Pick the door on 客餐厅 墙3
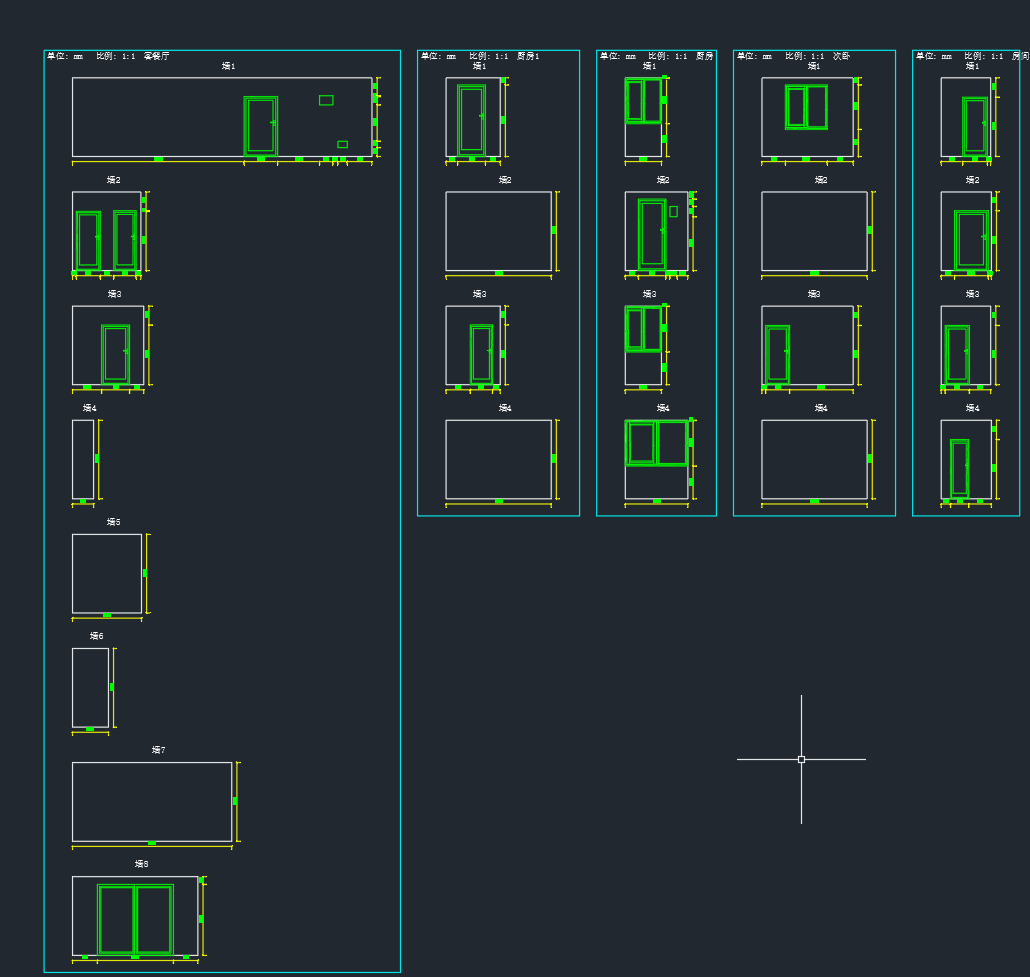The width and height of the screenshot is (1030, 977). coord(115,353)
